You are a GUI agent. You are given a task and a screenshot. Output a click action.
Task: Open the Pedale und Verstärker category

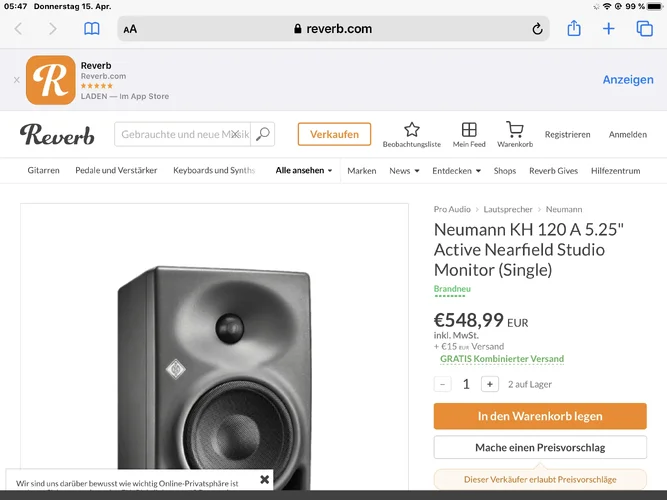[x=116, y=171]
